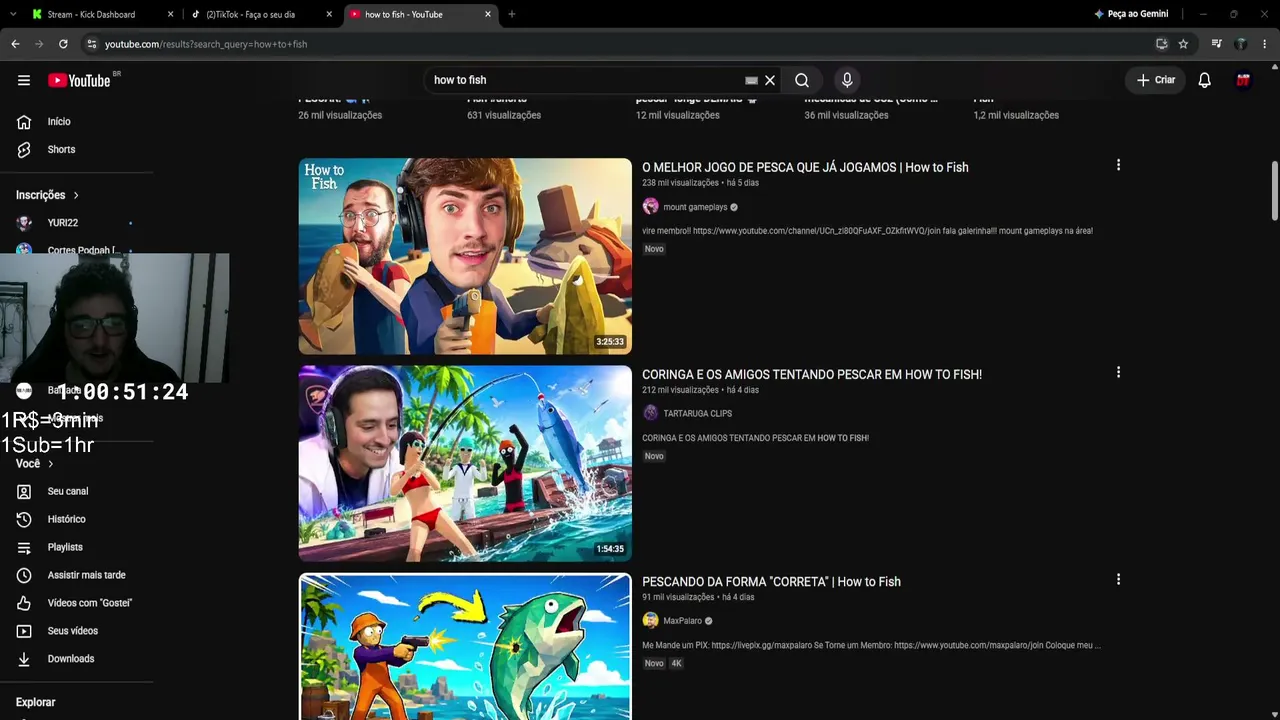Open the MaxPalaro channel name
1280x720 pixels.
click(x=683, y=620)
